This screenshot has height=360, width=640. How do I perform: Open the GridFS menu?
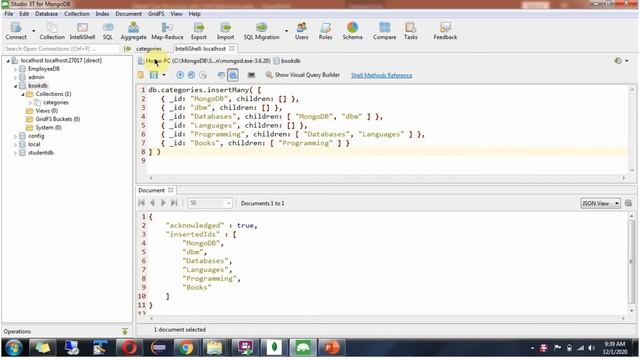(x=156, y=13)
